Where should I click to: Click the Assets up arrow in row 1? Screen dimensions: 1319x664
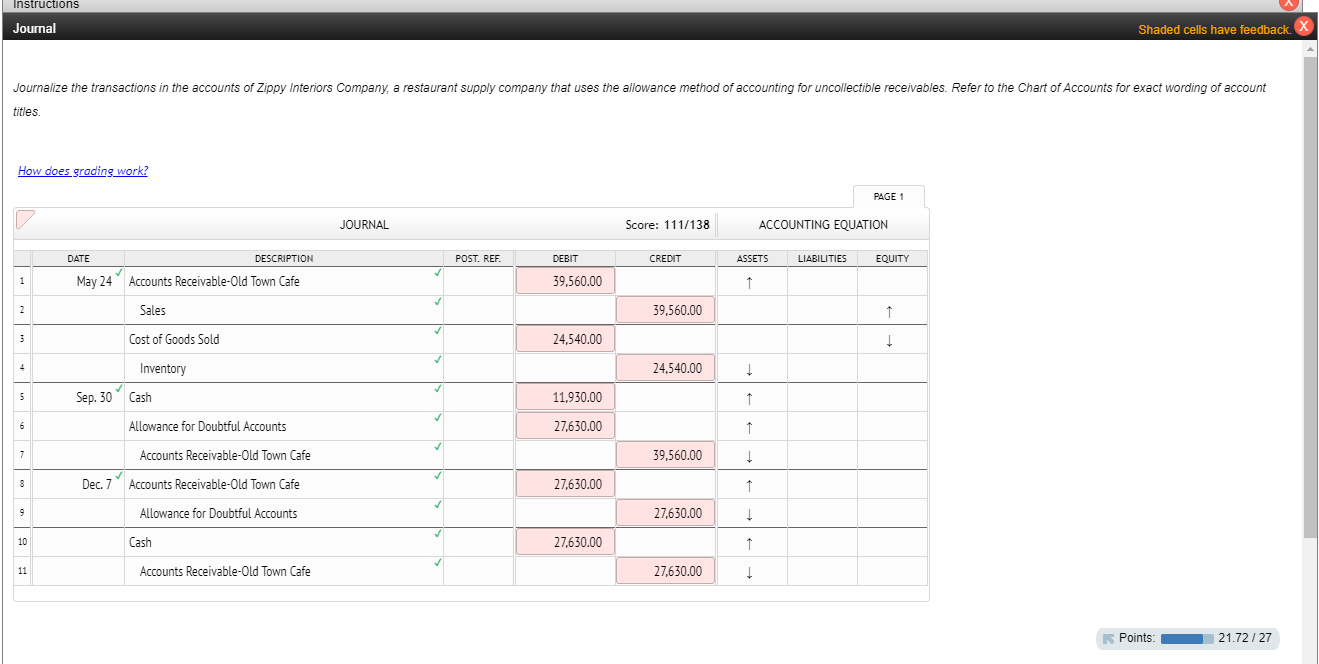point(749,282)
